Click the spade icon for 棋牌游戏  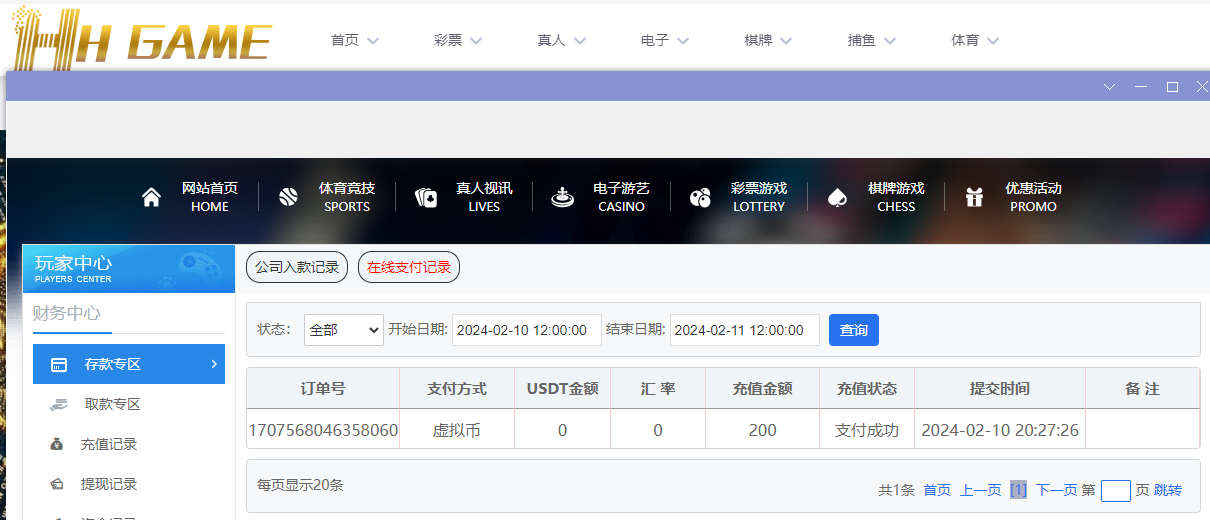(837, 198)
